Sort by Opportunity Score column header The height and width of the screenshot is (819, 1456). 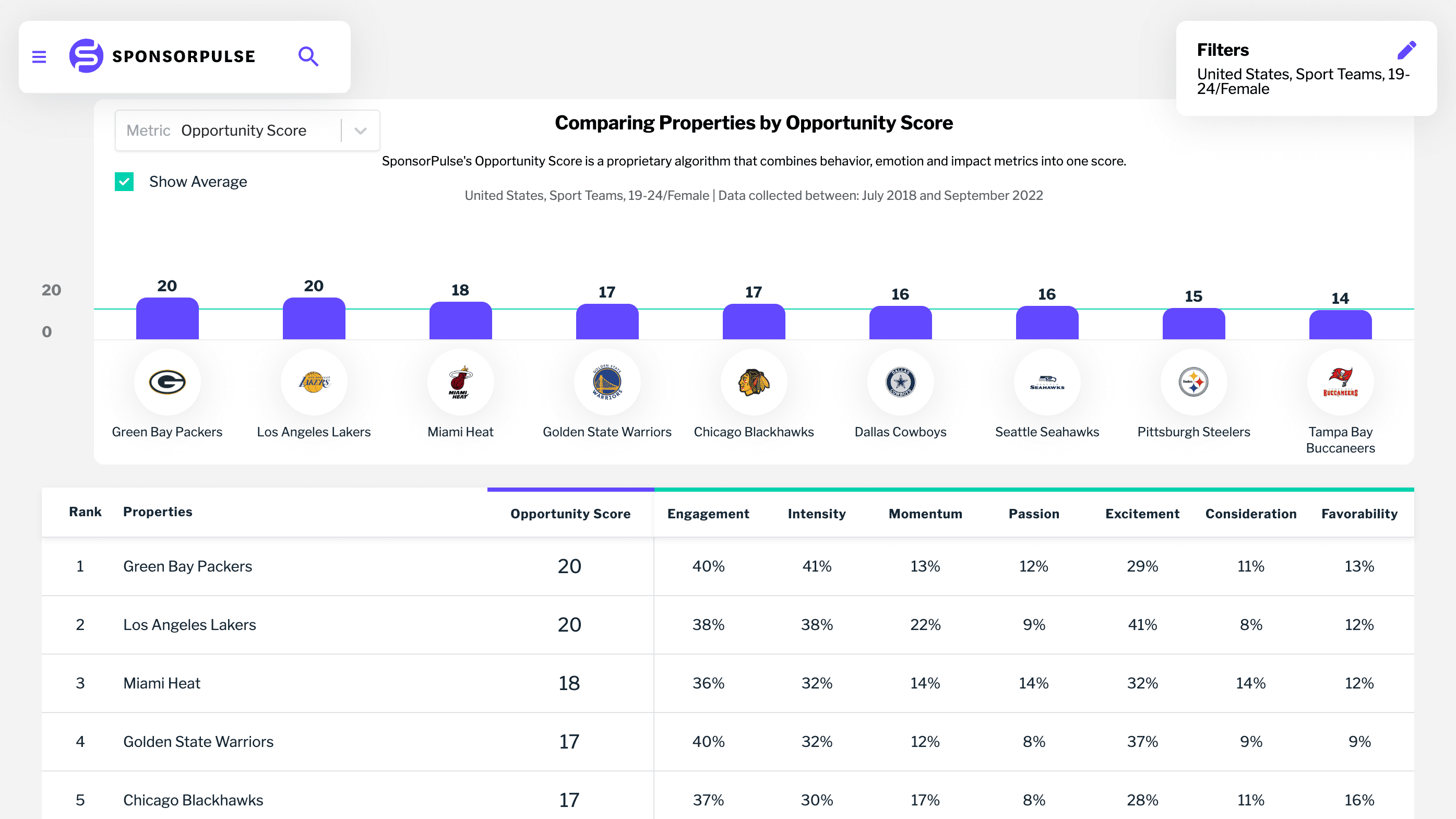point(570,514)
